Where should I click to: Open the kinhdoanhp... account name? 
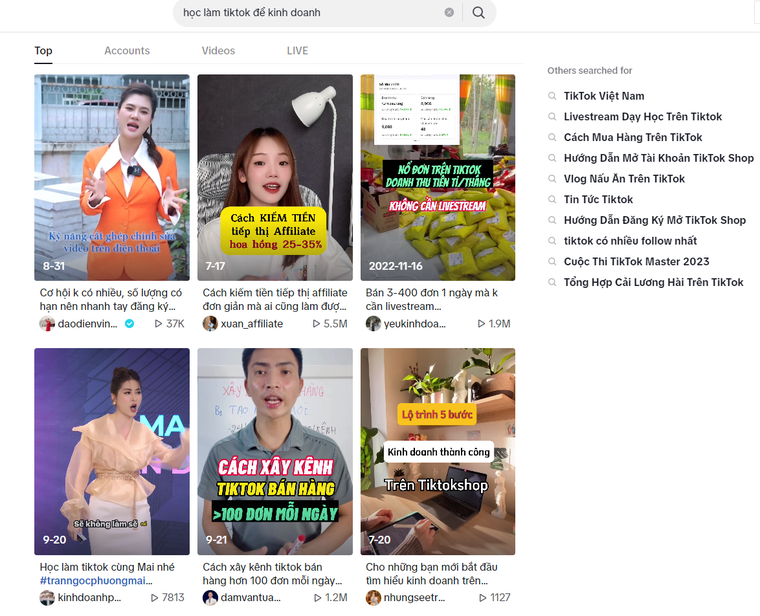coord(89,598)
